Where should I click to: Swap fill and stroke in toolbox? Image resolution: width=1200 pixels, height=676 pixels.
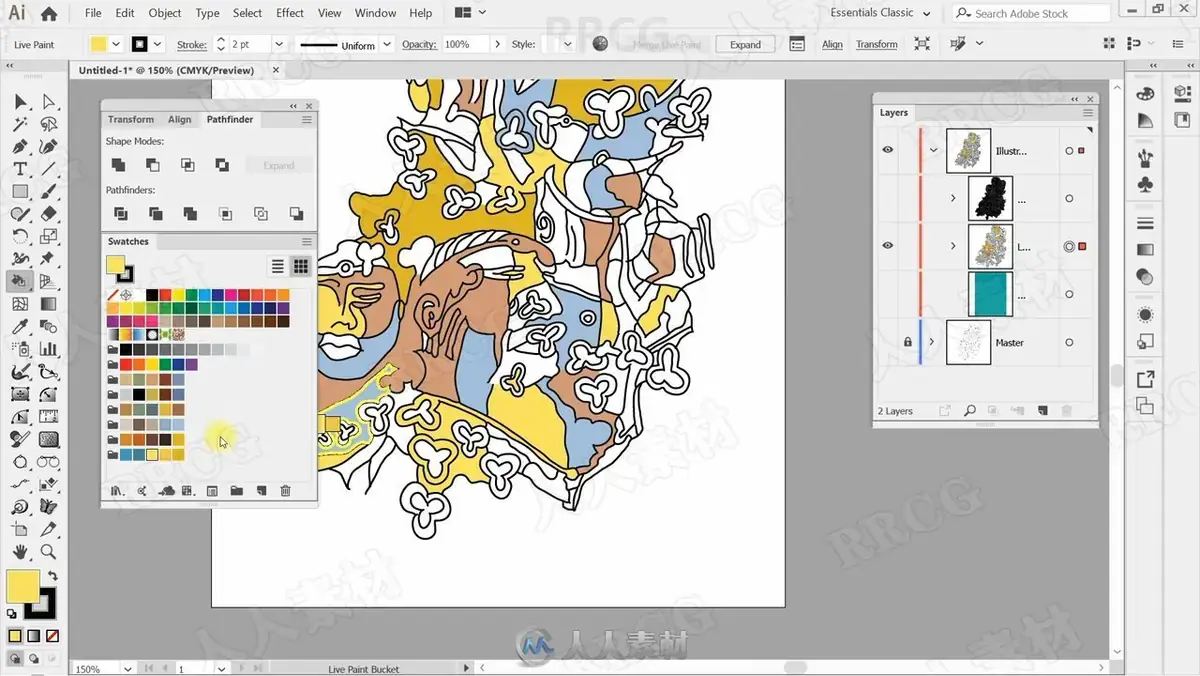click(52, 577)
